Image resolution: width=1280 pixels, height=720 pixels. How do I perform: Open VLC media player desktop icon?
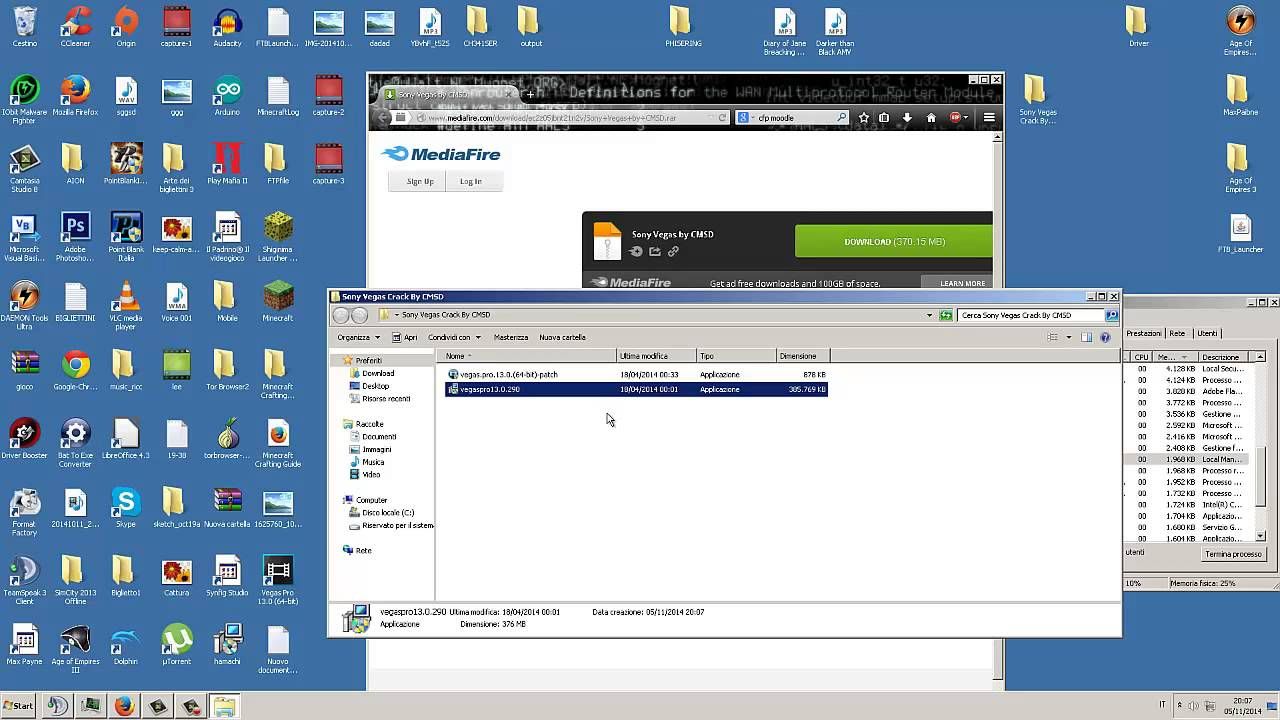pos(126,306)
